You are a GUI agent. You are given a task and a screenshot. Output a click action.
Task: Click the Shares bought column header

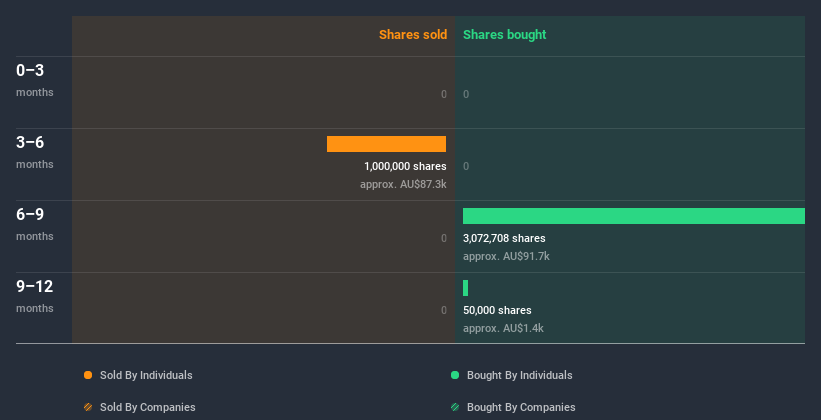click(x=505, y=35)
